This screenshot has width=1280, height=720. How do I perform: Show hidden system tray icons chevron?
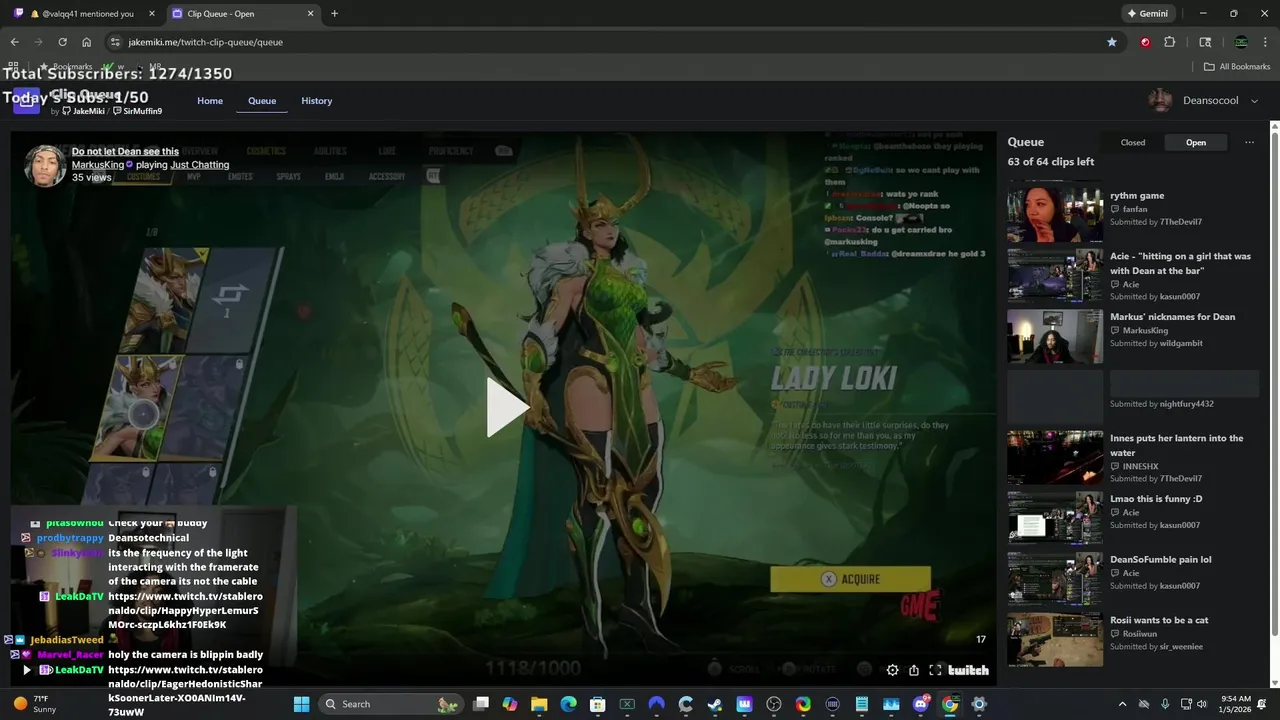point(1122,704)
